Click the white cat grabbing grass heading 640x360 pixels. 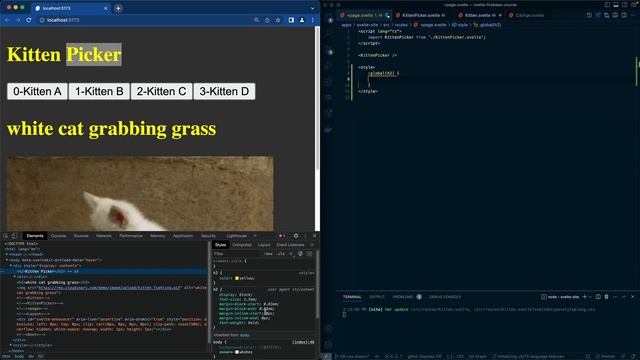tap(111, 129)
